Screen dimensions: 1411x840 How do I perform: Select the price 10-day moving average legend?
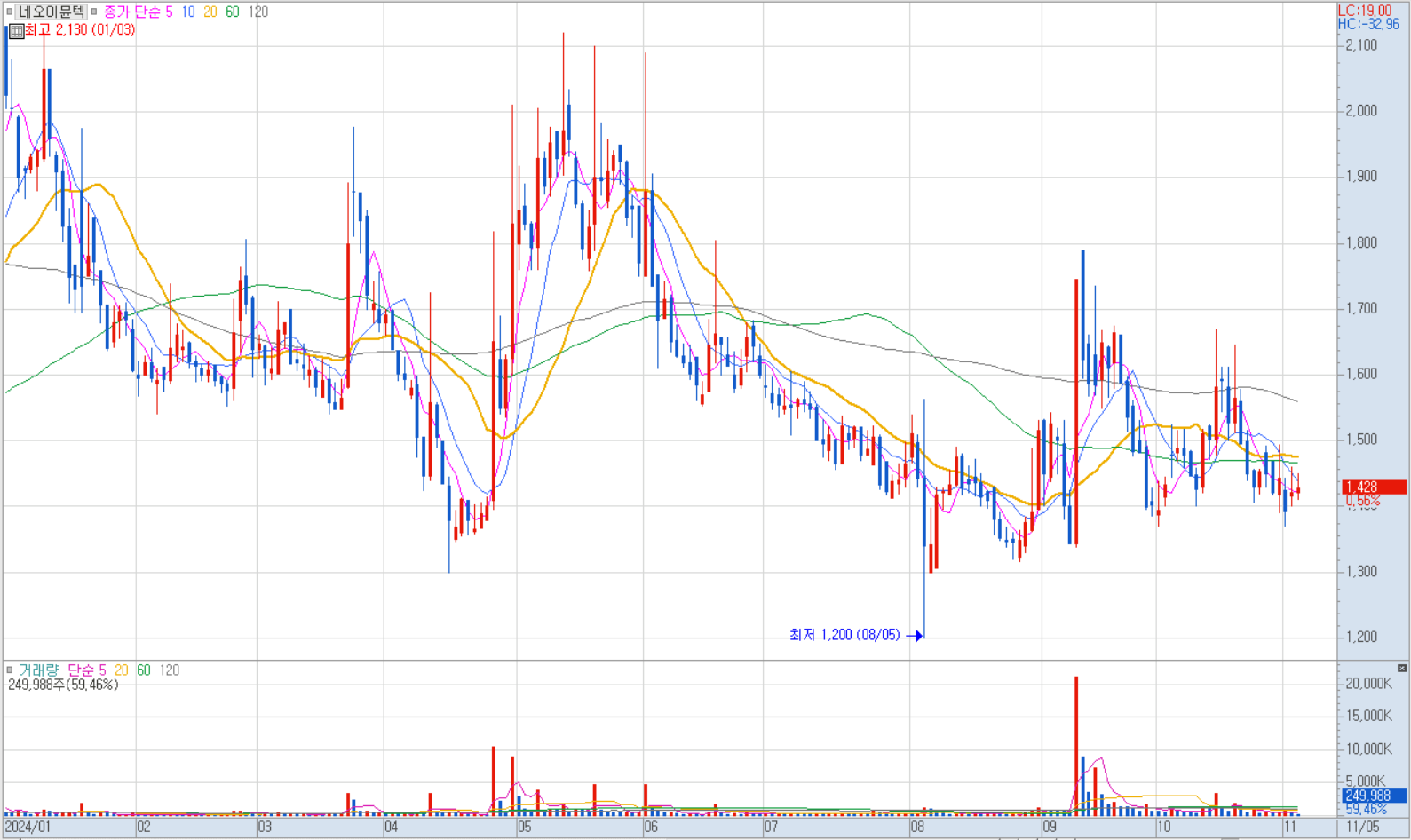188,12
